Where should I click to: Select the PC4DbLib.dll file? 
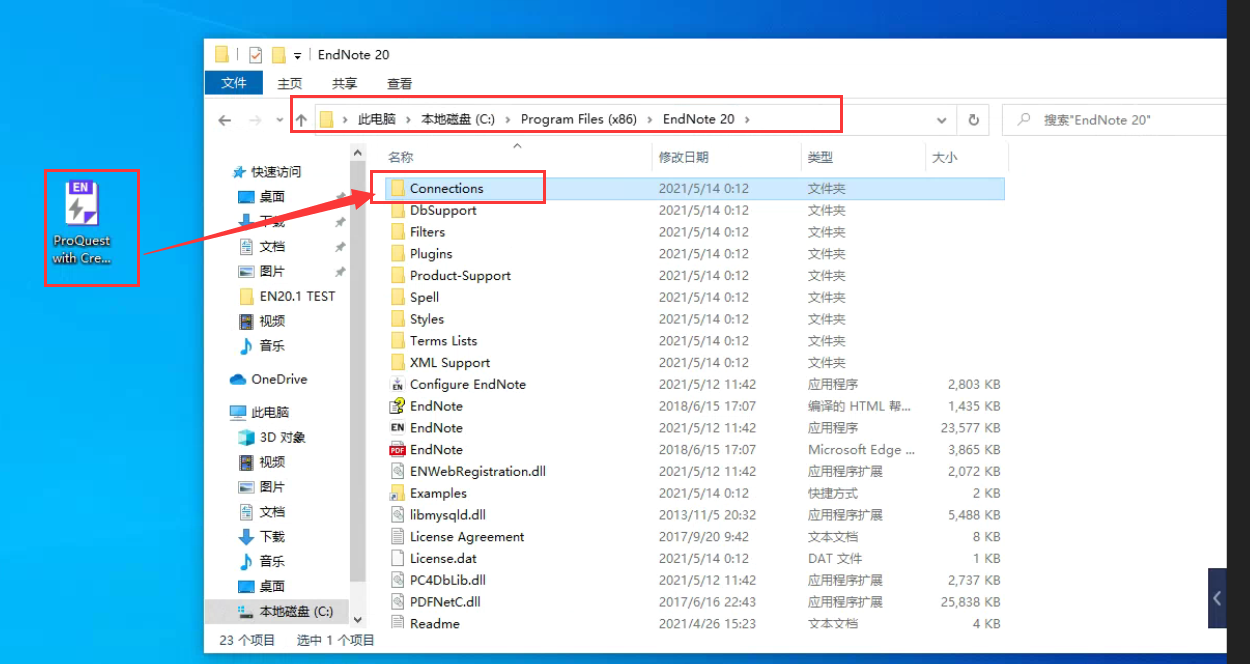pos(694,580)
